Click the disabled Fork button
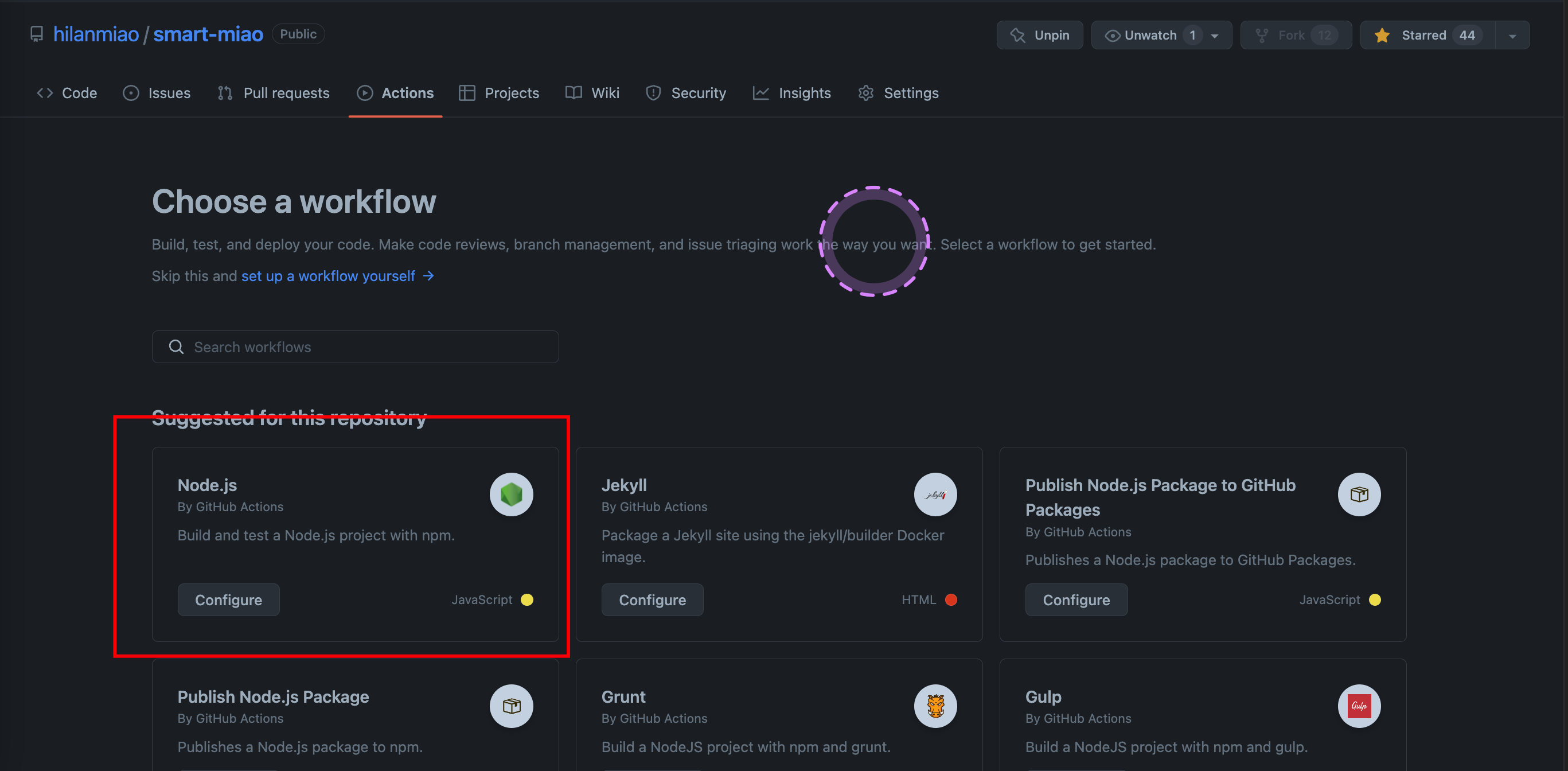Viewport: 1568px width, 771px height. click(1296, 36)
